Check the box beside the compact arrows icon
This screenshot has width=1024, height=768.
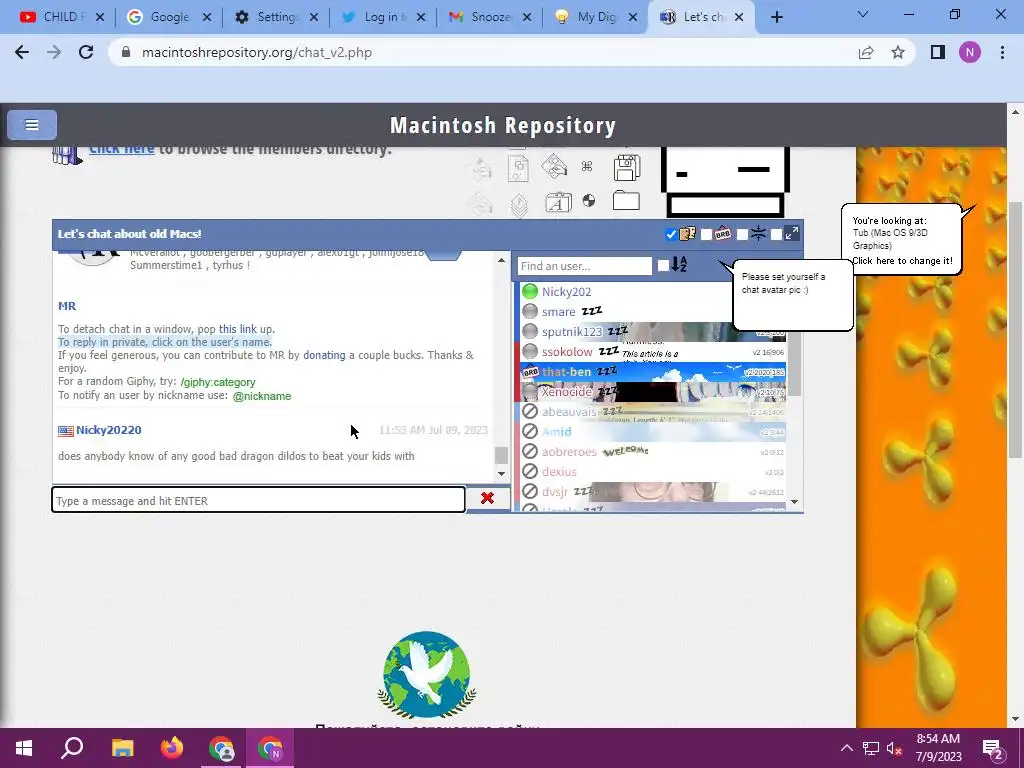(742, 234)
